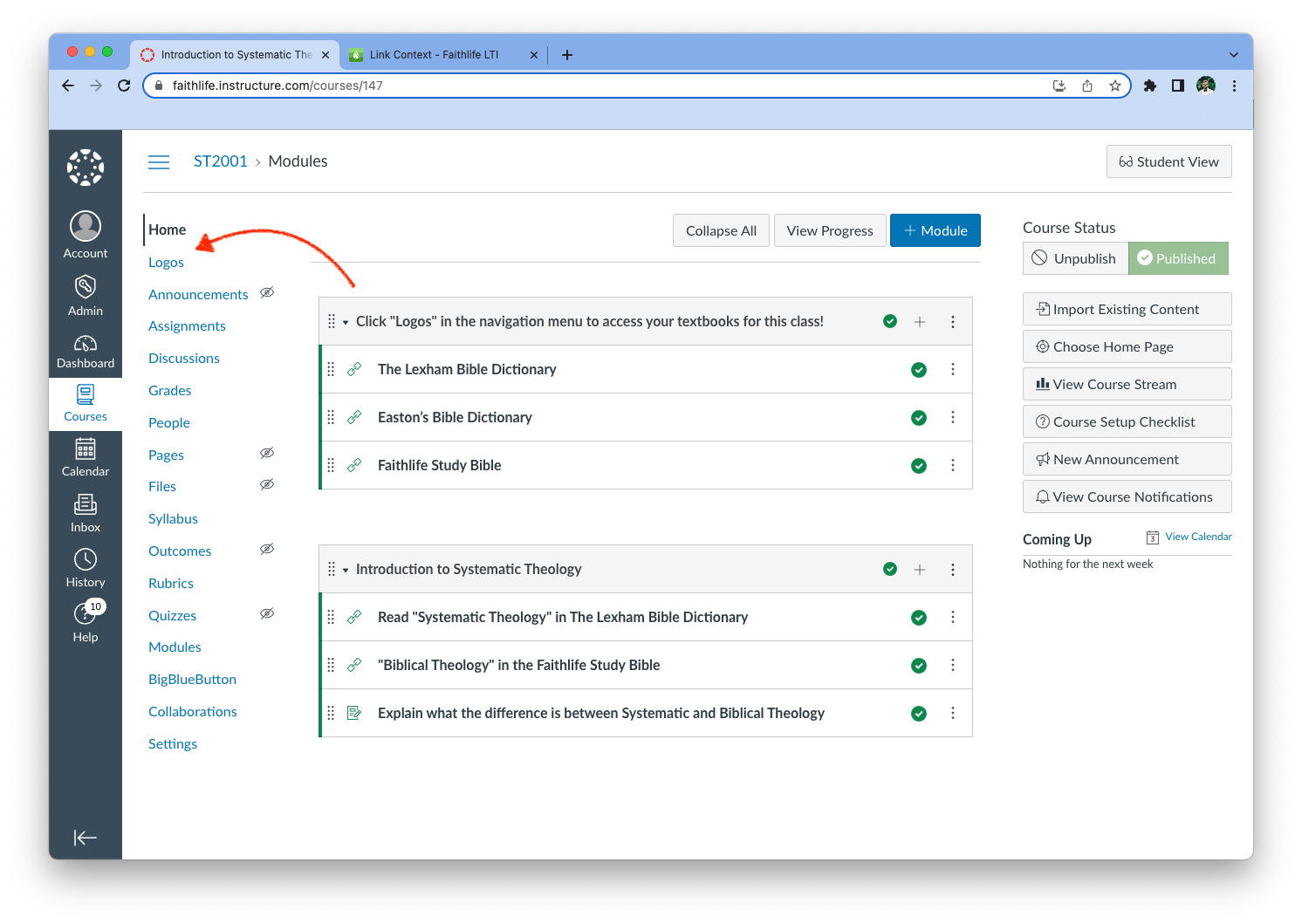Click the Student View button

click(x=1169, y=161)
